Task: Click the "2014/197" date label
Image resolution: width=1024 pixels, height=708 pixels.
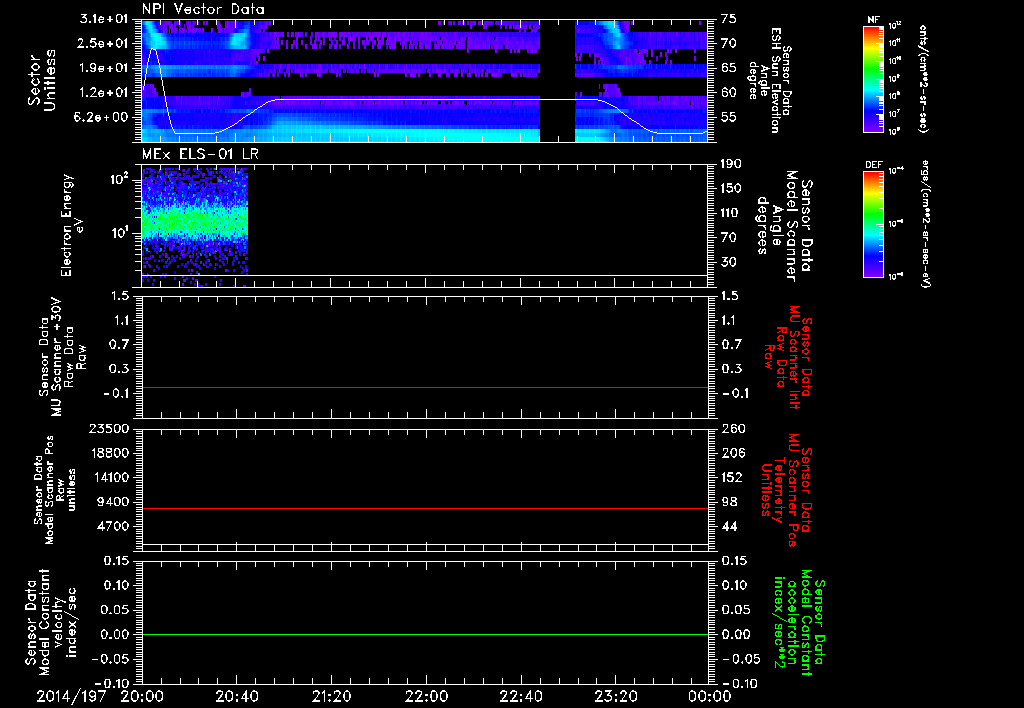Action: coord(71,696)
